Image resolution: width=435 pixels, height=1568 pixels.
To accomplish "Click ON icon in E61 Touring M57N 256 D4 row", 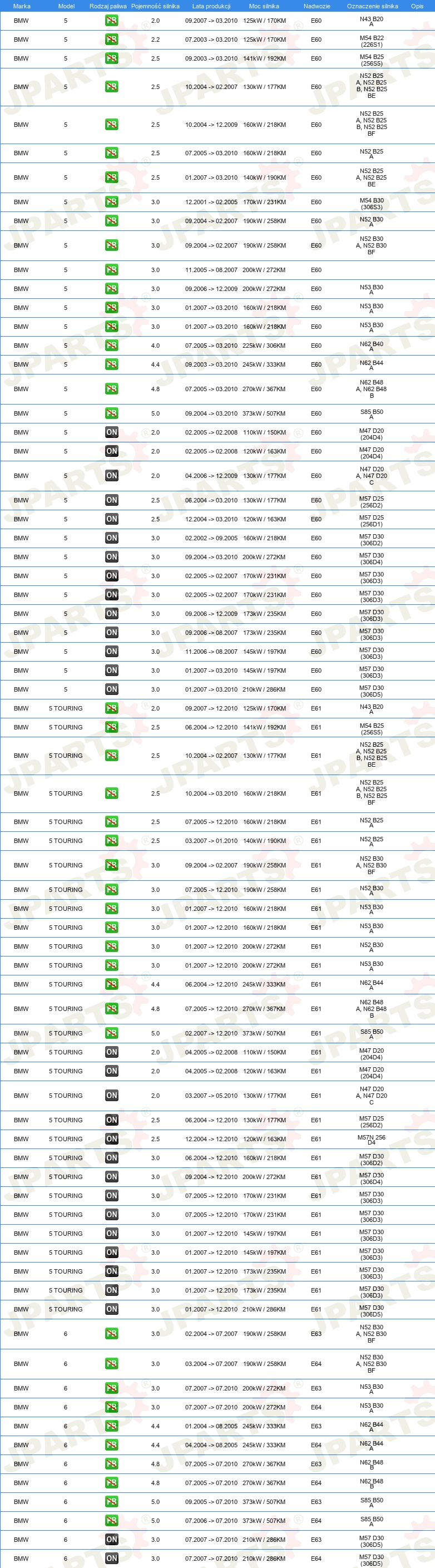I will tap(111, 1139).
